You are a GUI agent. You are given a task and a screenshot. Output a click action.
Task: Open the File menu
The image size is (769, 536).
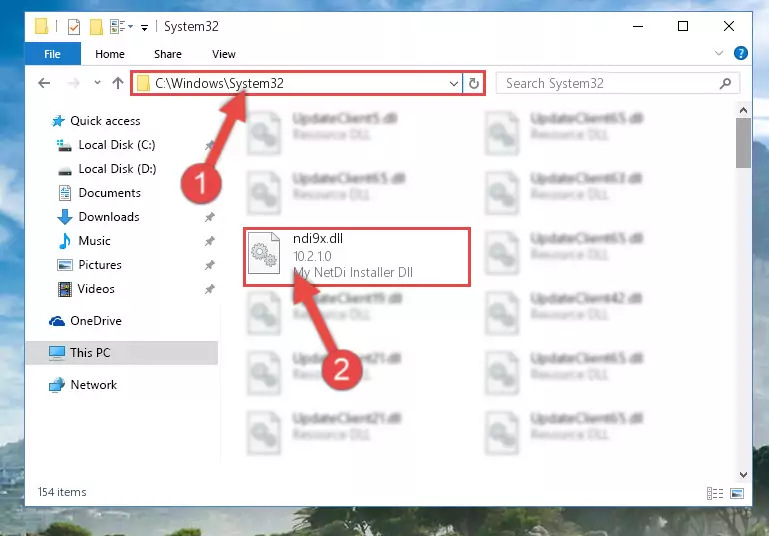pos(52,54)
